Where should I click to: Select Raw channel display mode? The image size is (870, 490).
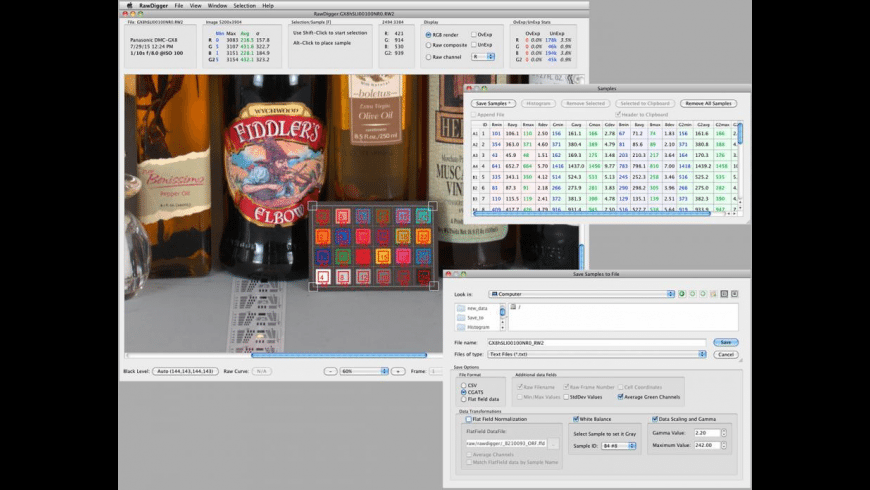[428, 57]
